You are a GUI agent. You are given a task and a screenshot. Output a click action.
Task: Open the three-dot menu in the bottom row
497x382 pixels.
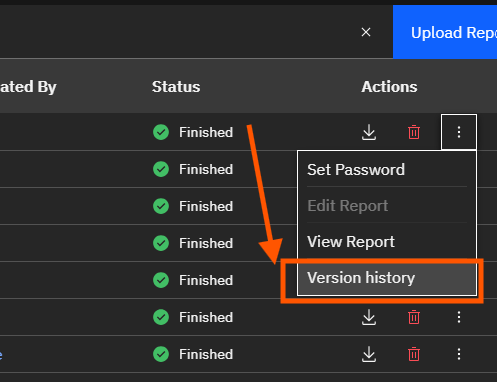(459, 354)
